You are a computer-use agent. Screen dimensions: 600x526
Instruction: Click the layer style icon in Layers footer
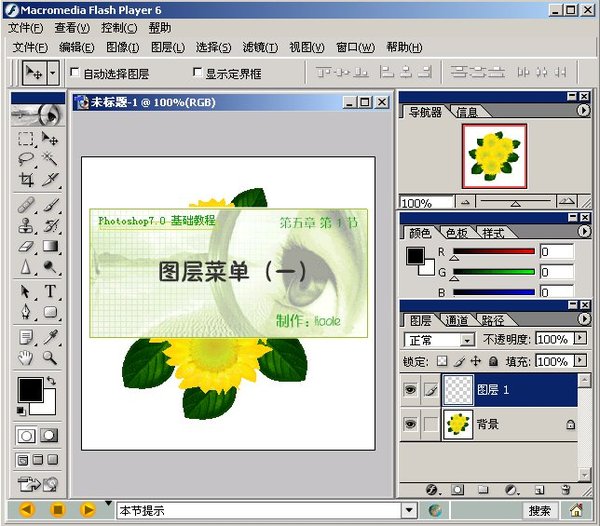(432, 490)
